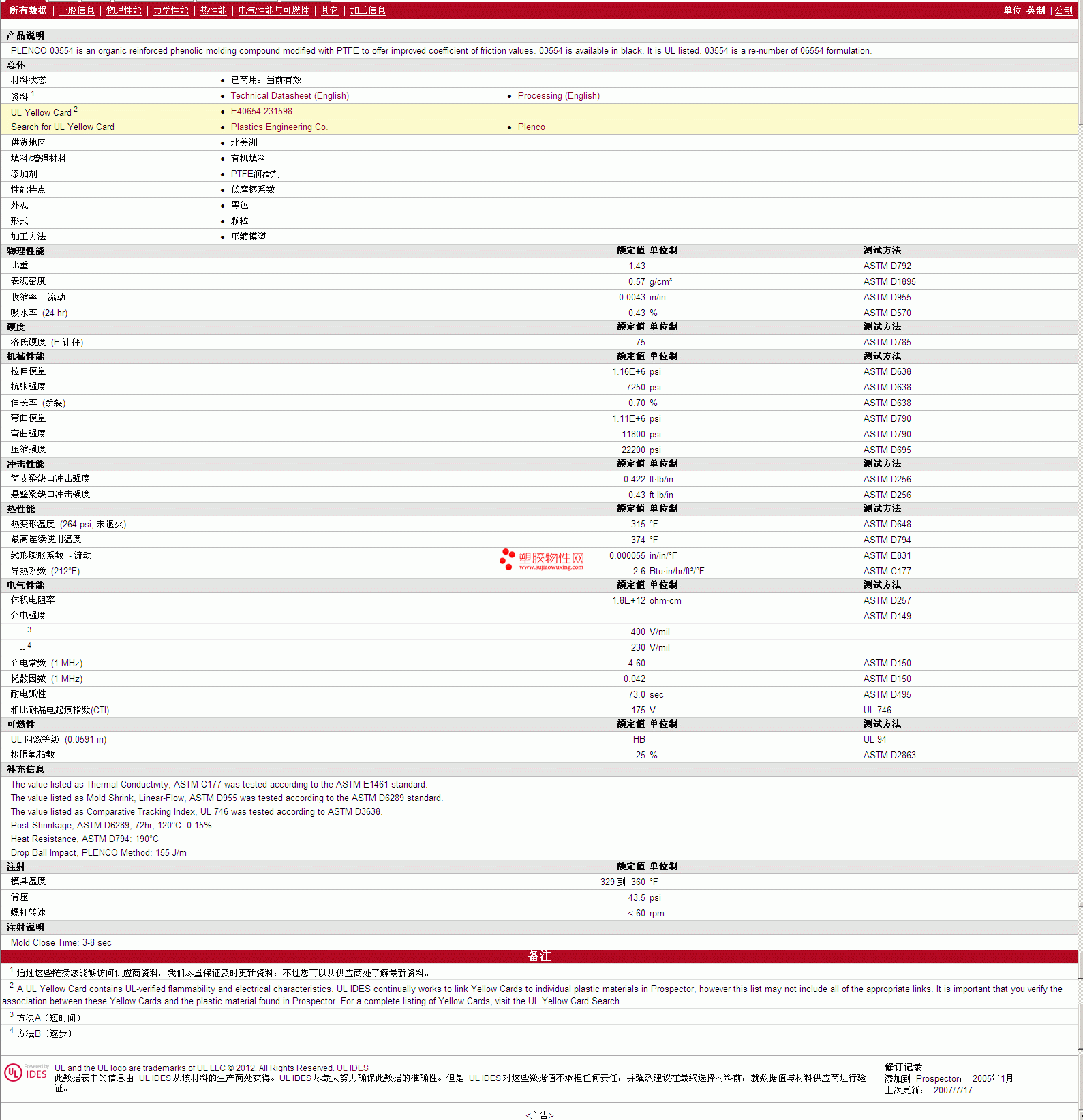Select the 拉伸模量 value 1.16E+6
The width and height of the screenshot is (1083, 1120).
tap(628, 372)
